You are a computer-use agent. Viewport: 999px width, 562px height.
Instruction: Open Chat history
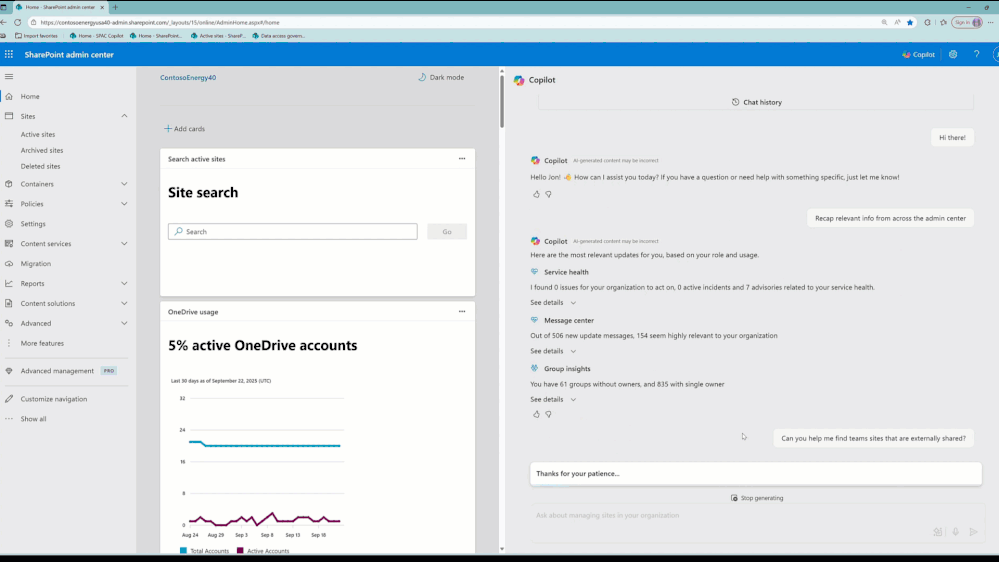pos(756,102)
